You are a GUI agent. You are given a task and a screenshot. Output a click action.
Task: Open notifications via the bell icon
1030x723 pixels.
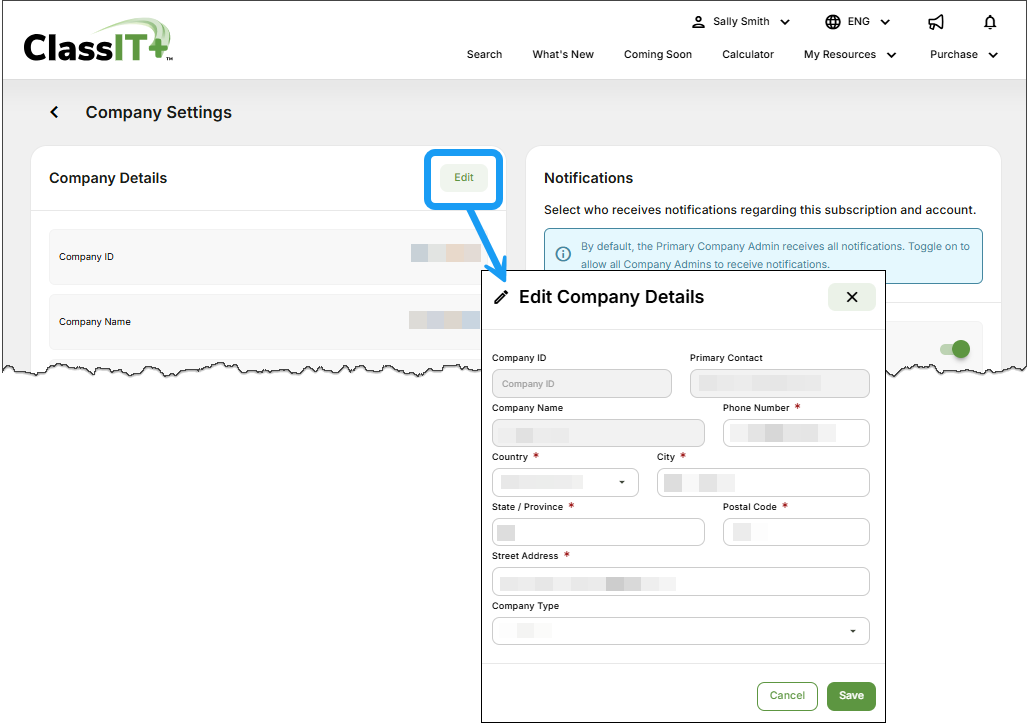pyautogui.click(x=990, y=21)
